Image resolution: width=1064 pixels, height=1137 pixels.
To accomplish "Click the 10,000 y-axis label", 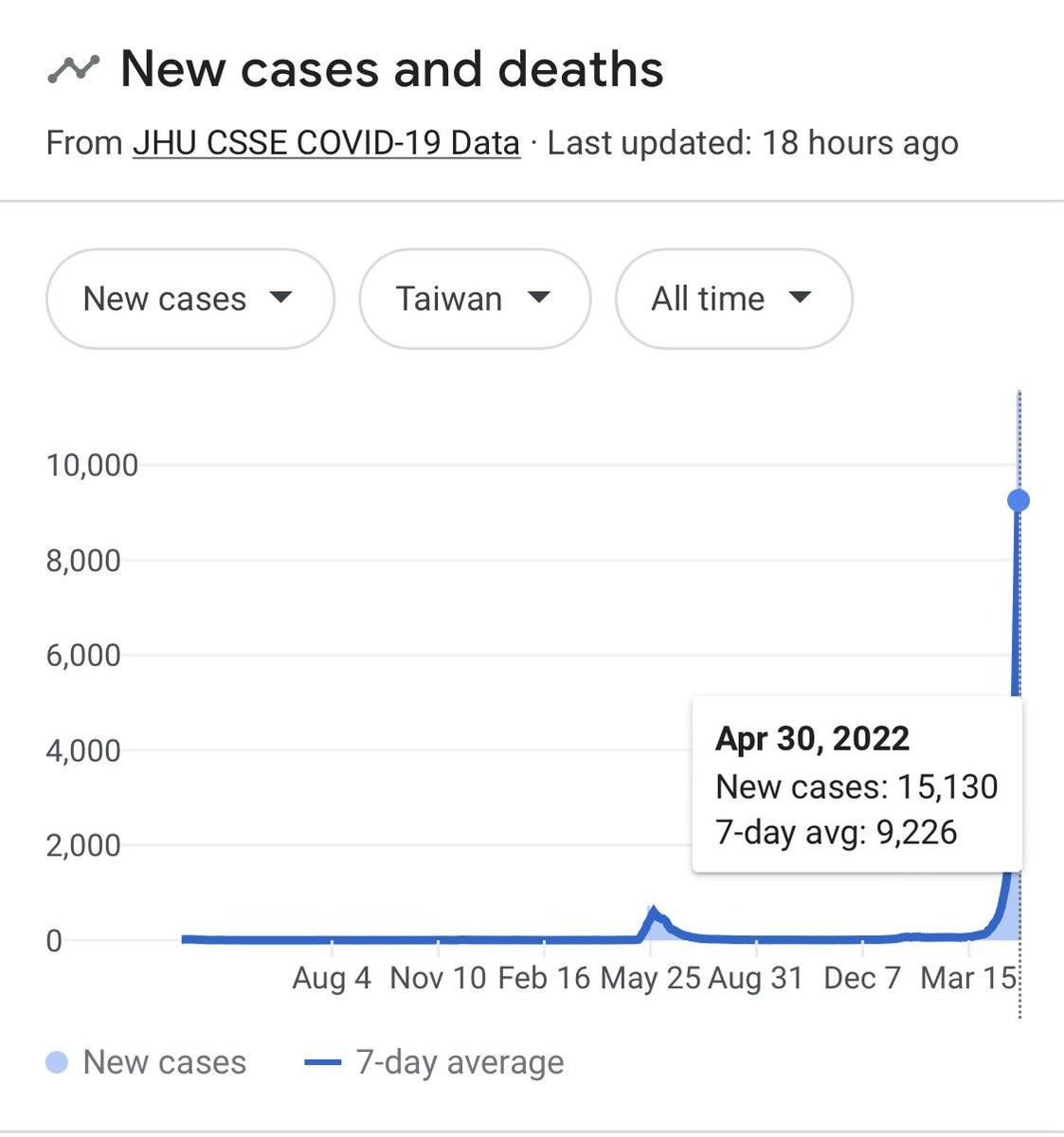I will [92, 465].
